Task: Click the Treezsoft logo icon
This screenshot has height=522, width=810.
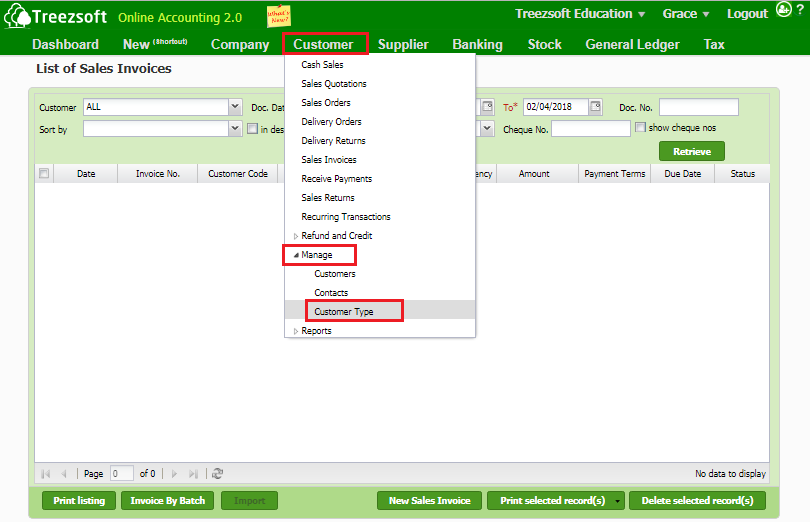Action: click(17, 18)
